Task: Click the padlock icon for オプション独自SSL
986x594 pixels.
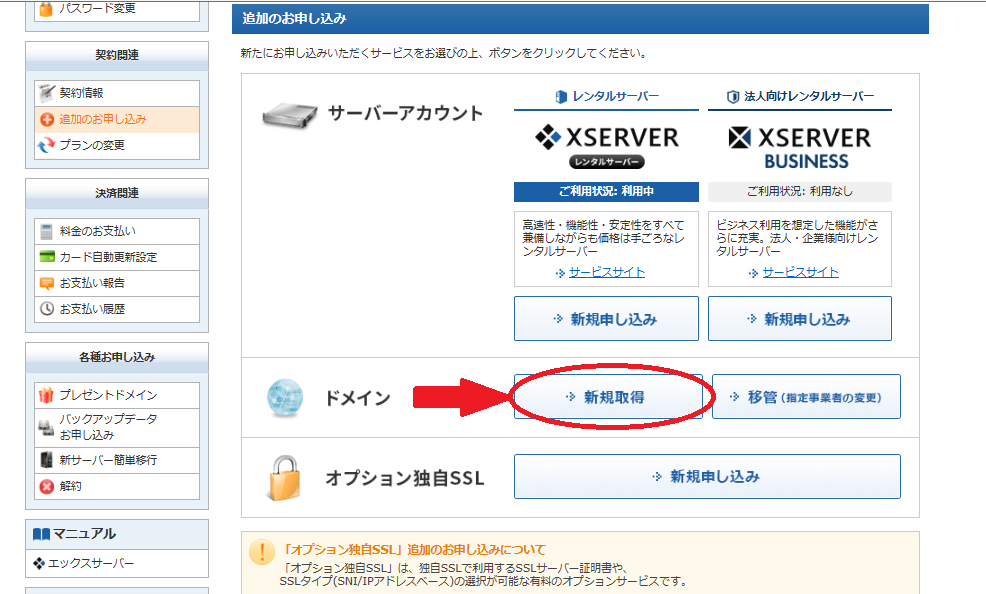Action: click(x=282, y=477)
